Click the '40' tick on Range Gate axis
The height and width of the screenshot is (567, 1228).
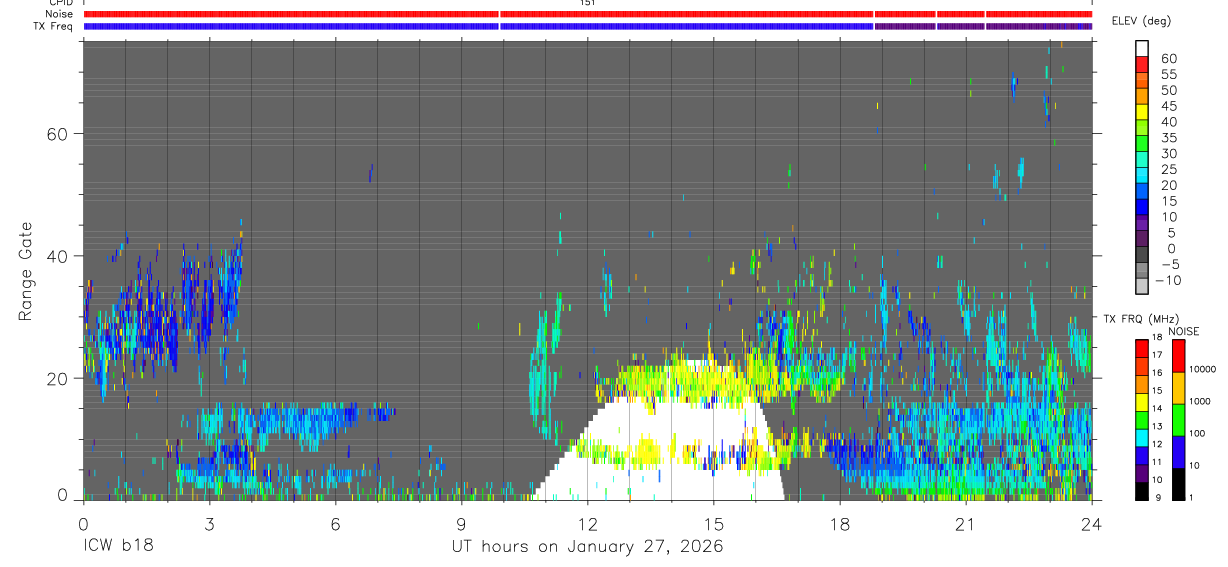pos(58,256)
